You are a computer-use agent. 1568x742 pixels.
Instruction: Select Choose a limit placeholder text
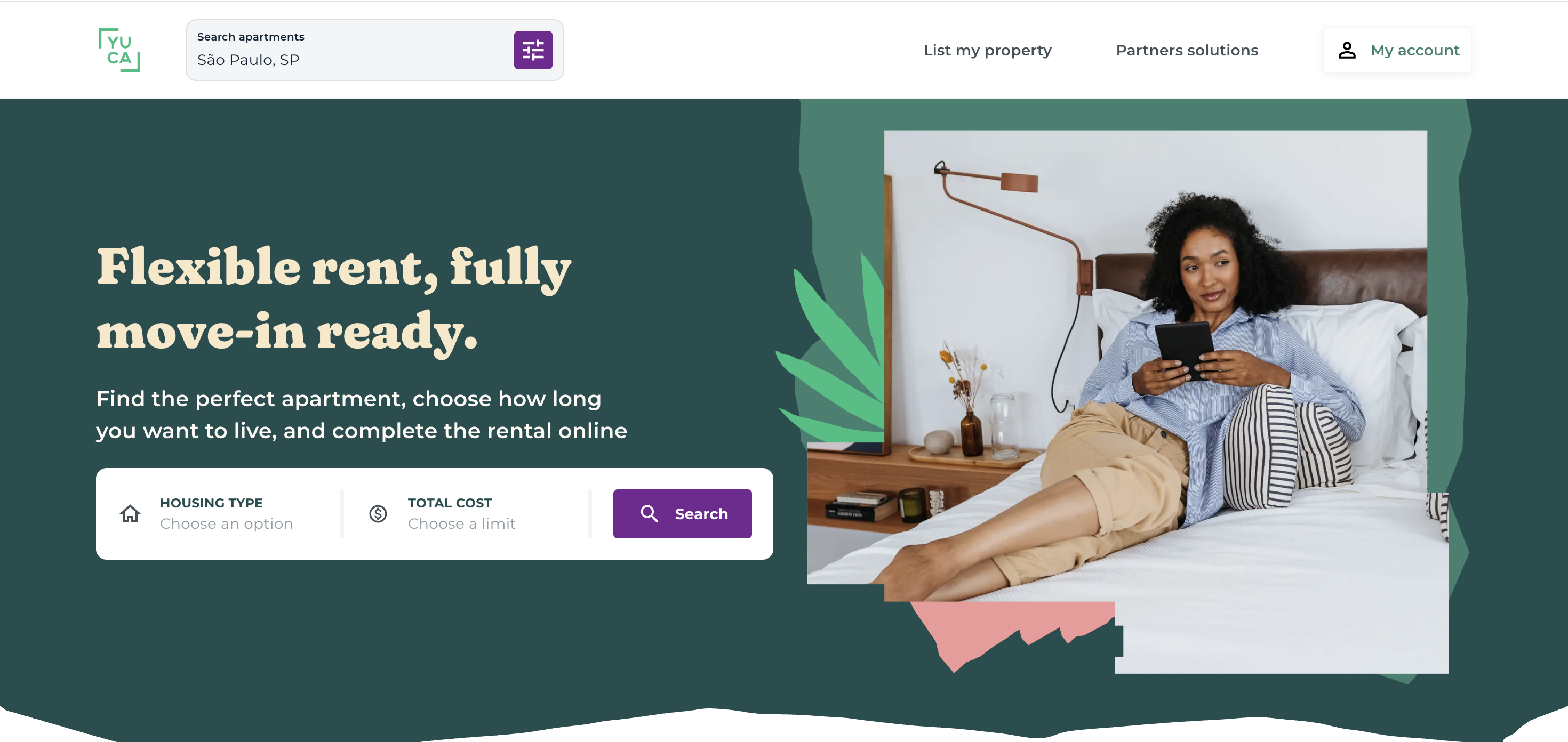pyautogui.click(x=461, y=523)
